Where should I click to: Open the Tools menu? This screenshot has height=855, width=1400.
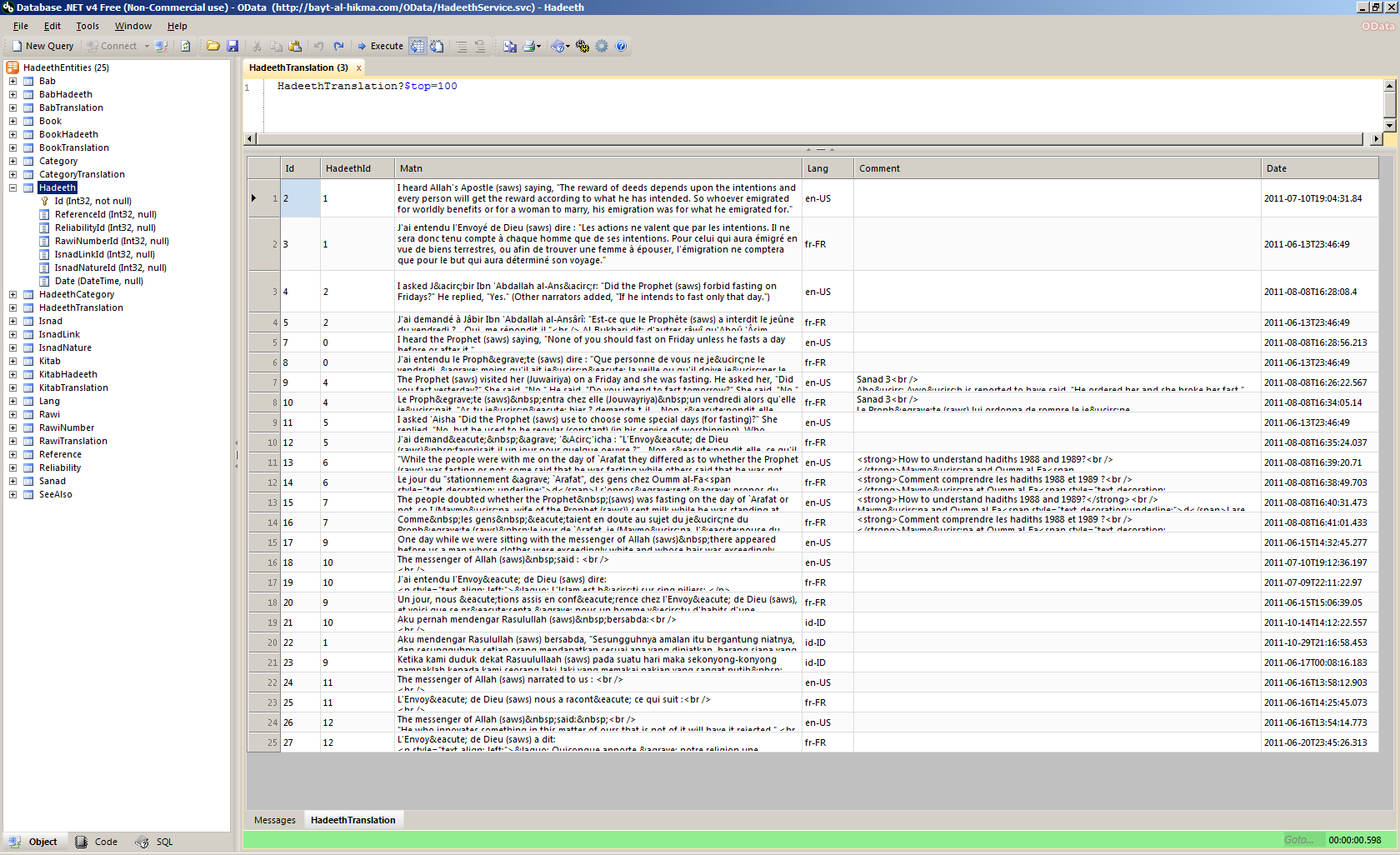click(87, 27)
